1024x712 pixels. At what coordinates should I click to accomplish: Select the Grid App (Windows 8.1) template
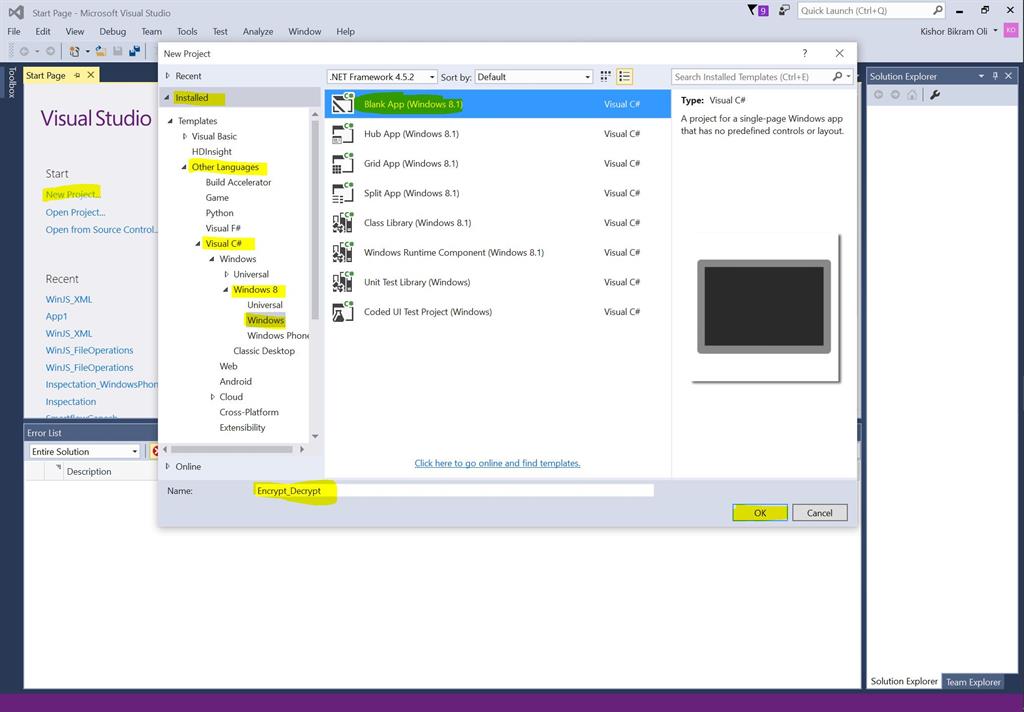[497, 163]
